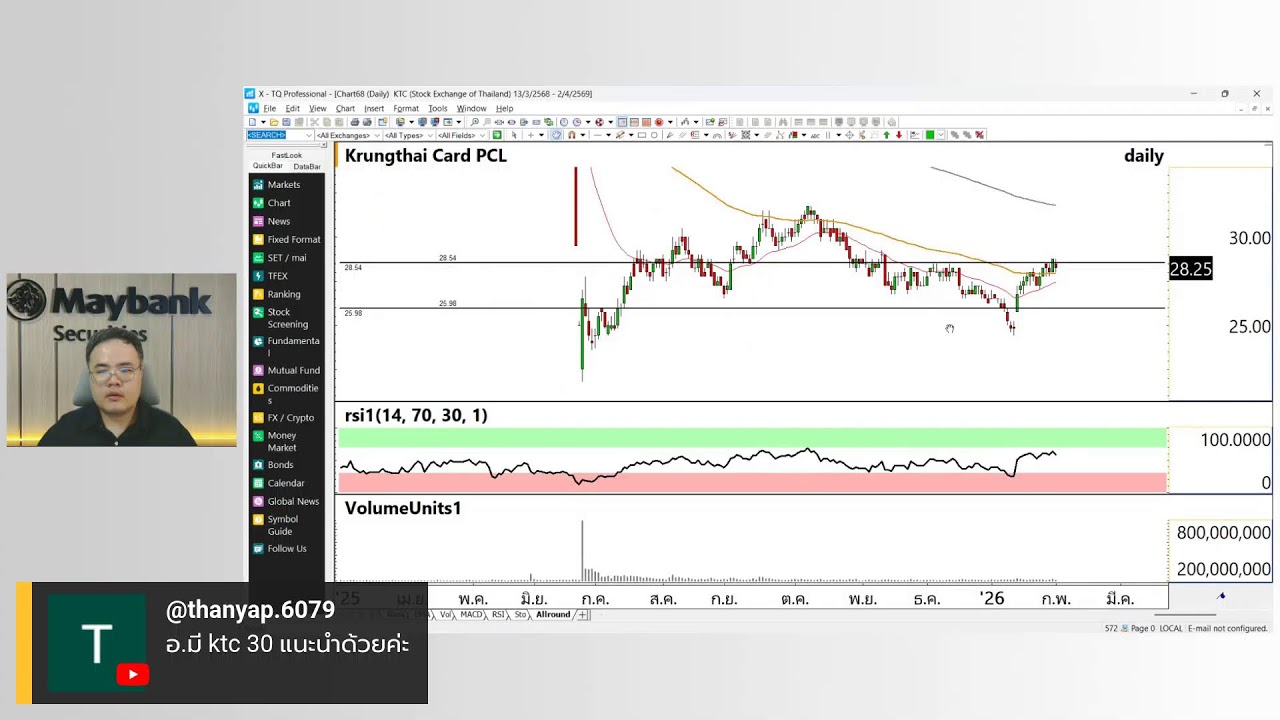Switch to the QuickBar tab

tap(267, 166)
